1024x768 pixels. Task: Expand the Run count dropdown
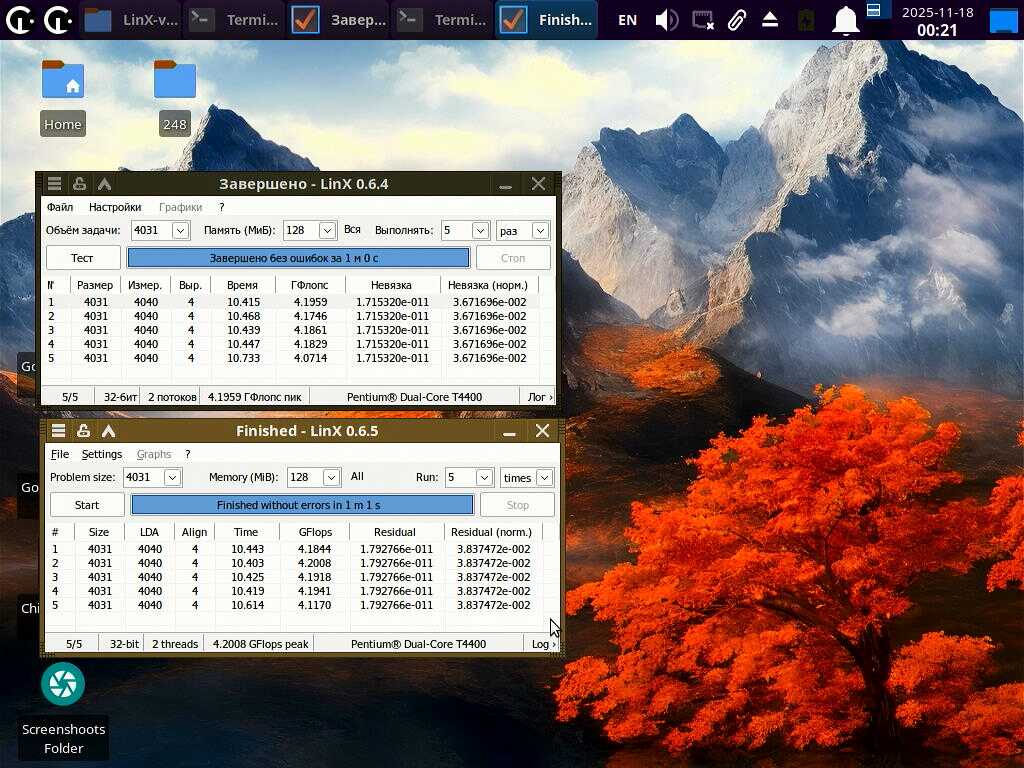(484, 477)
